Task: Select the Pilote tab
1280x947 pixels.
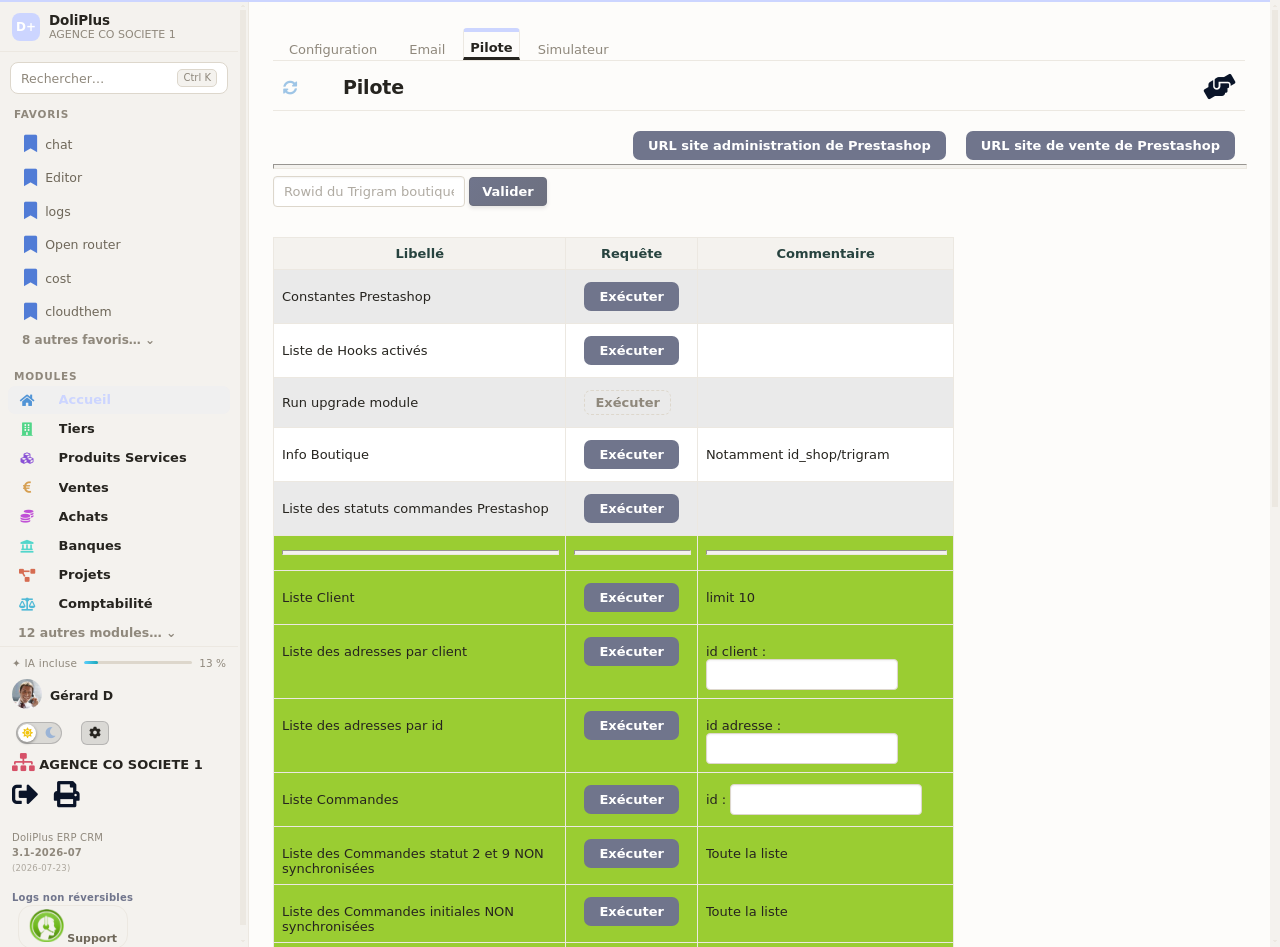Action: point(491,47)
